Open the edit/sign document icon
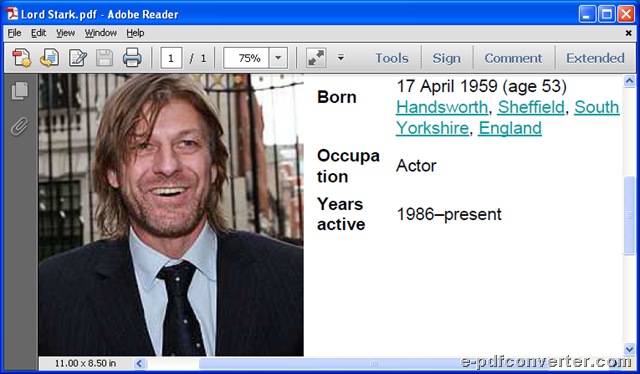This screenshot has width=640, height=374. tap(78, 58)
